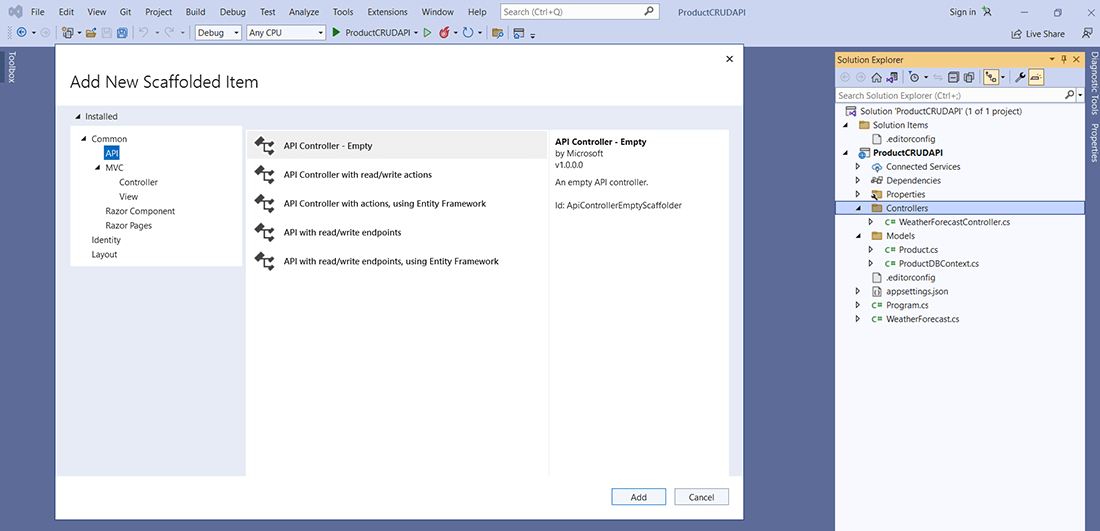Viewport: 1100px width, 531px height.
Task: Open the Analyze menu
Action: [304, 12]
